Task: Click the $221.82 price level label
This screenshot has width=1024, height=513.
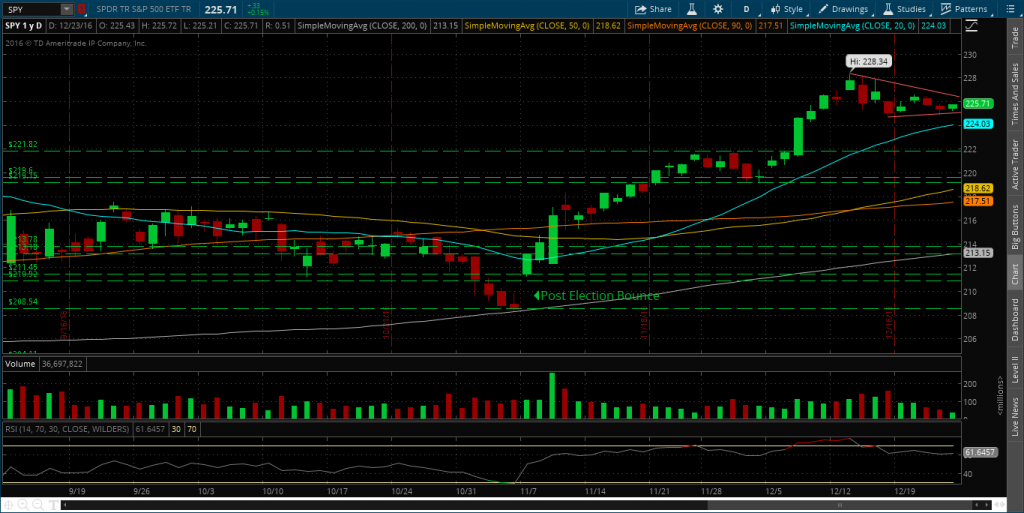Action: 23,144
